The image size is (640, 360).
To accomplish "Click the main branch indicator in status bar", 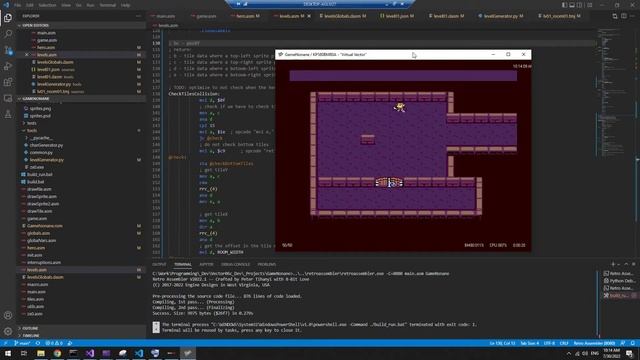I will tap(22, 343).
